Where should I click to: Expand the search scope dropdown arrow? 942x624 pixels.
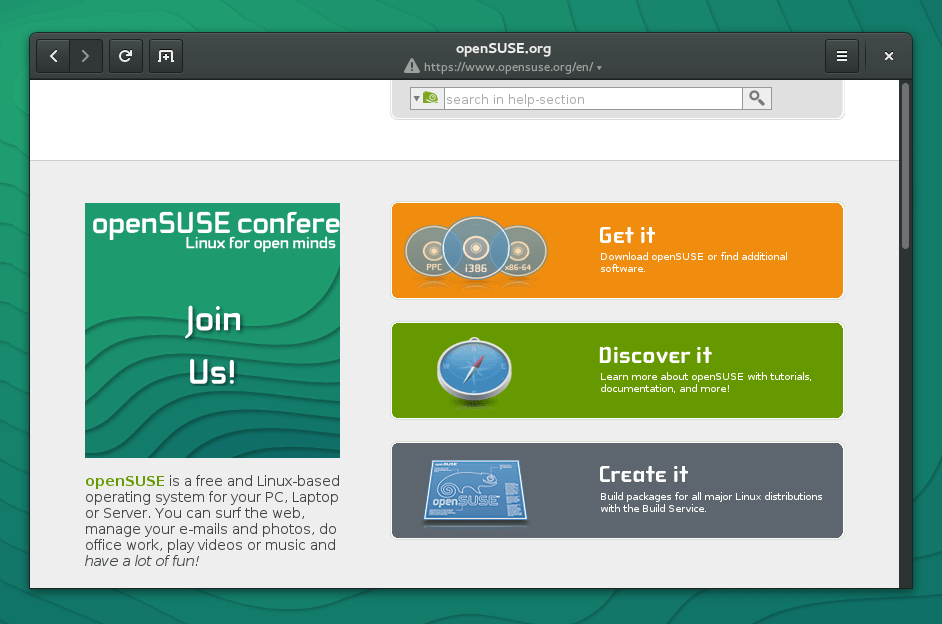point(415,98)
